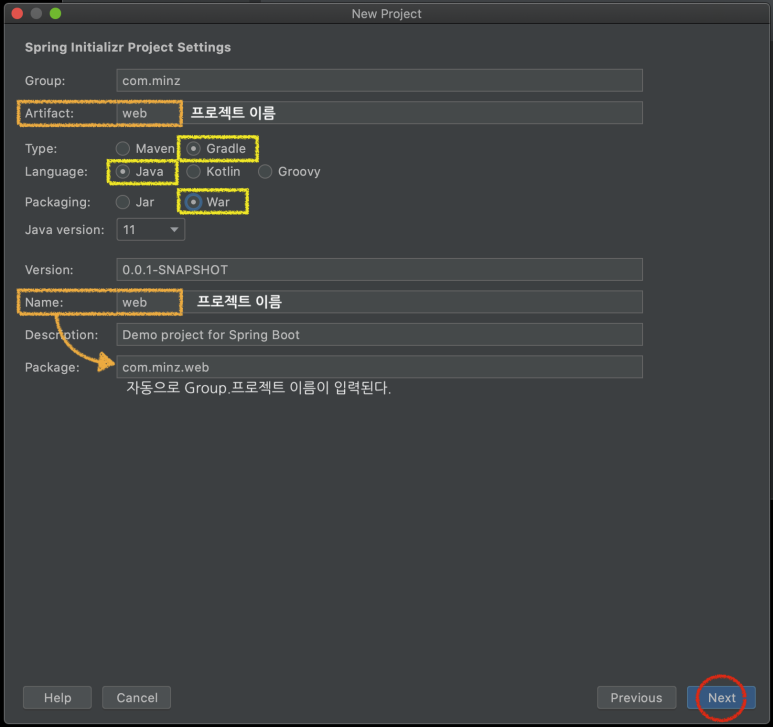Go back with the Previous button
The width and height of the screenshot is (773, 727).
coord(636,697)
